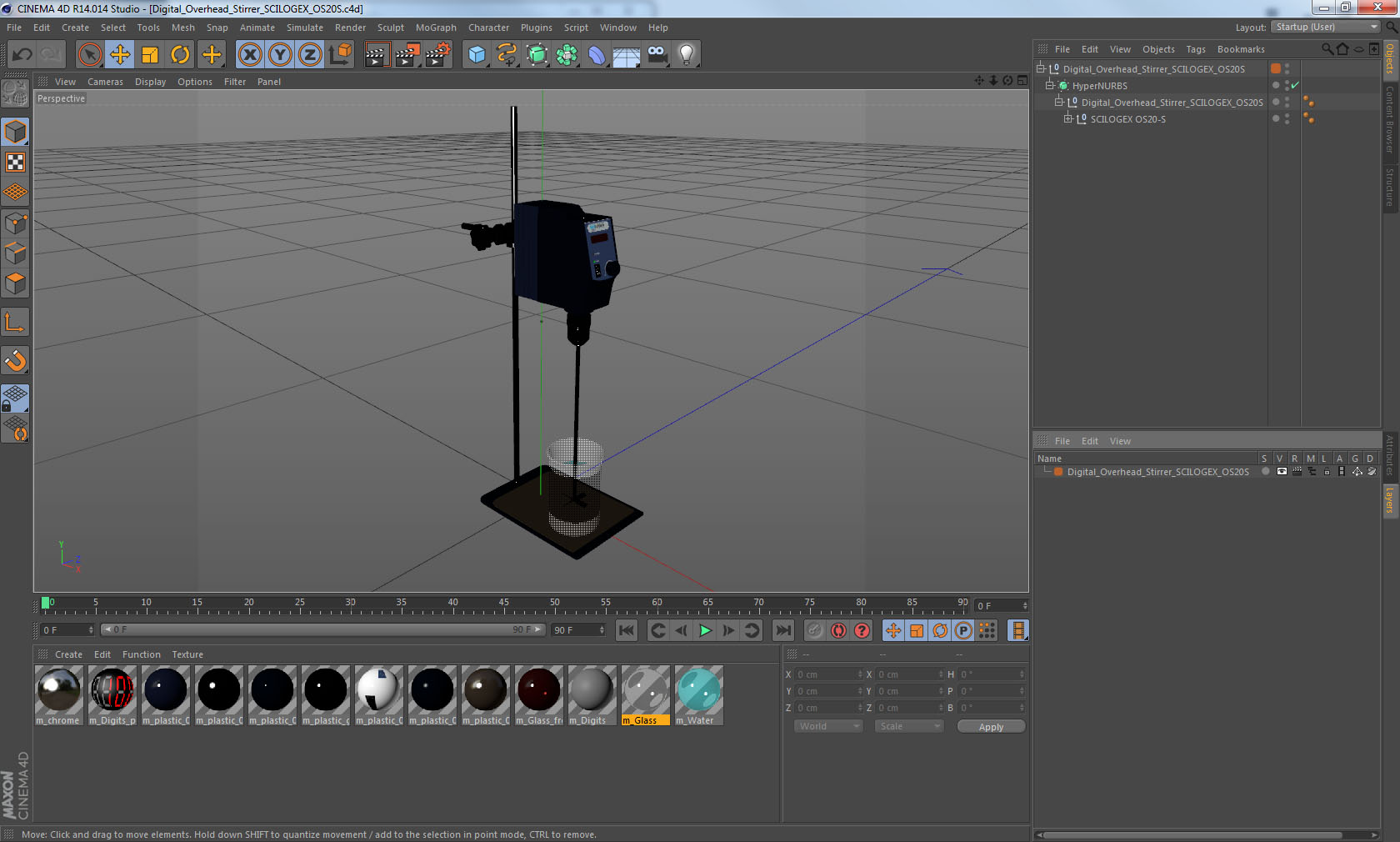The image size is (1400, 842).
Task: Enable Edges mode
Action: point(15,253)
